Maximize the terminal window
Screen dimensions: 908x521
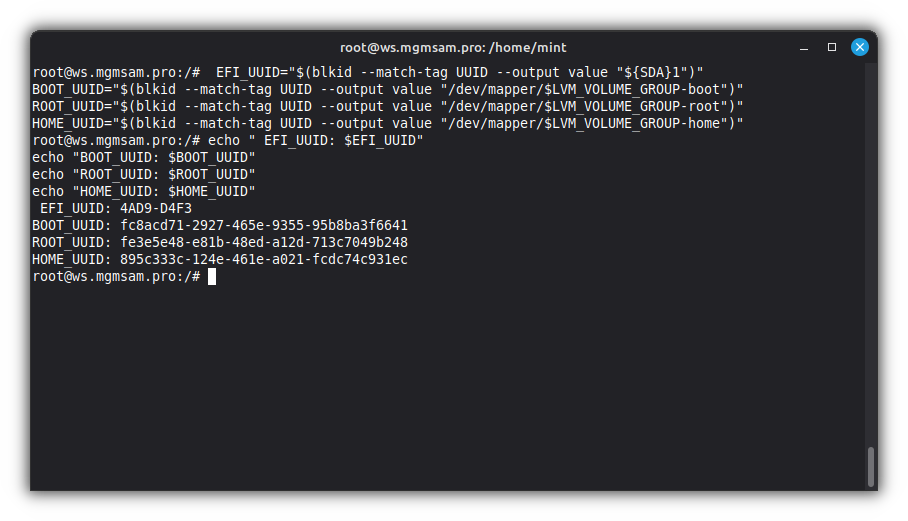coord(831,47)
